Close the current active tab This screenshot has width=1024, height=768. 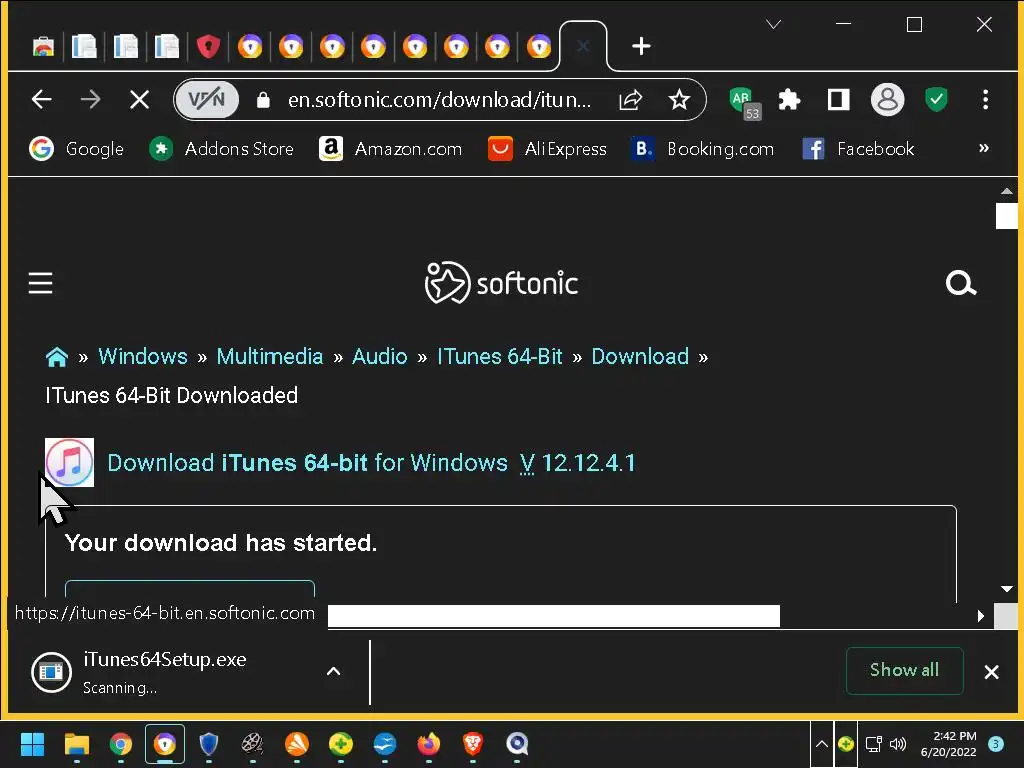[583, 46]
